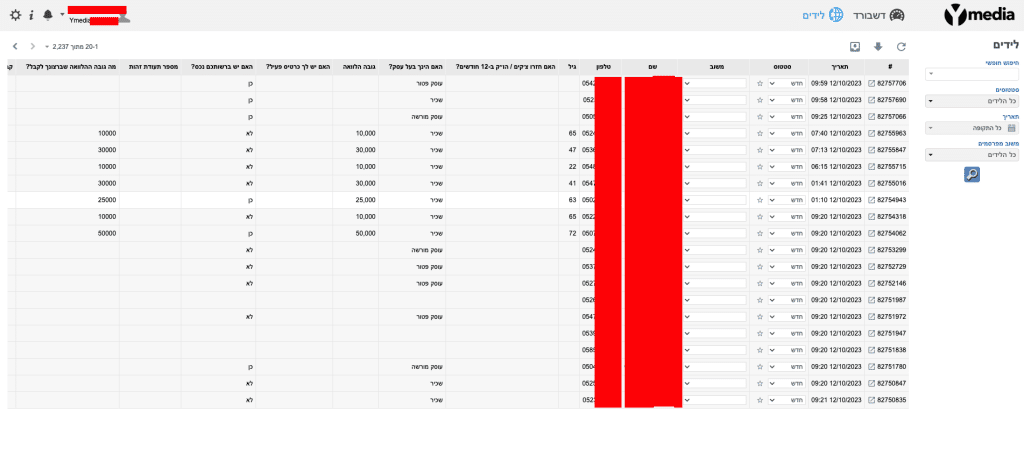Click the info "i" icon
The image size is (1024, 449).
click(x=31, y=15)
